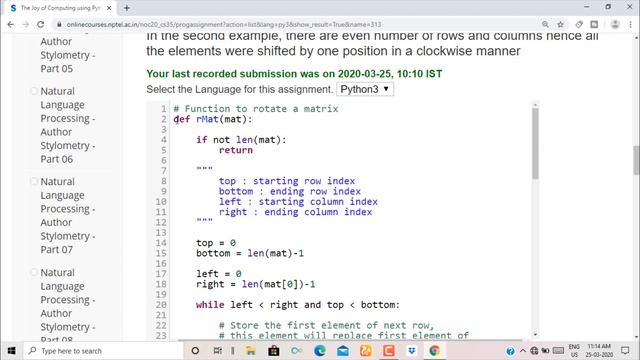Open Task View on taskbar
The image size is (640, 360).
coord(218,351)
